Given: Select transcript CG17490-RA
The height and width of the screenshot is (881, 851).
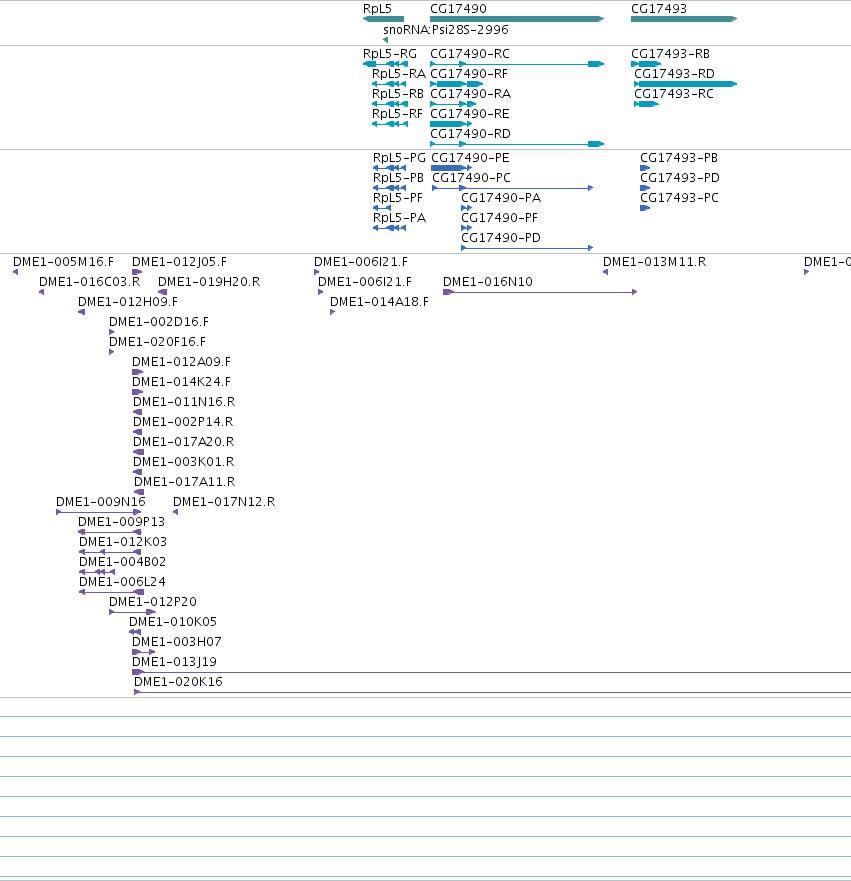Looking at the screenshot, I should 453,104.
